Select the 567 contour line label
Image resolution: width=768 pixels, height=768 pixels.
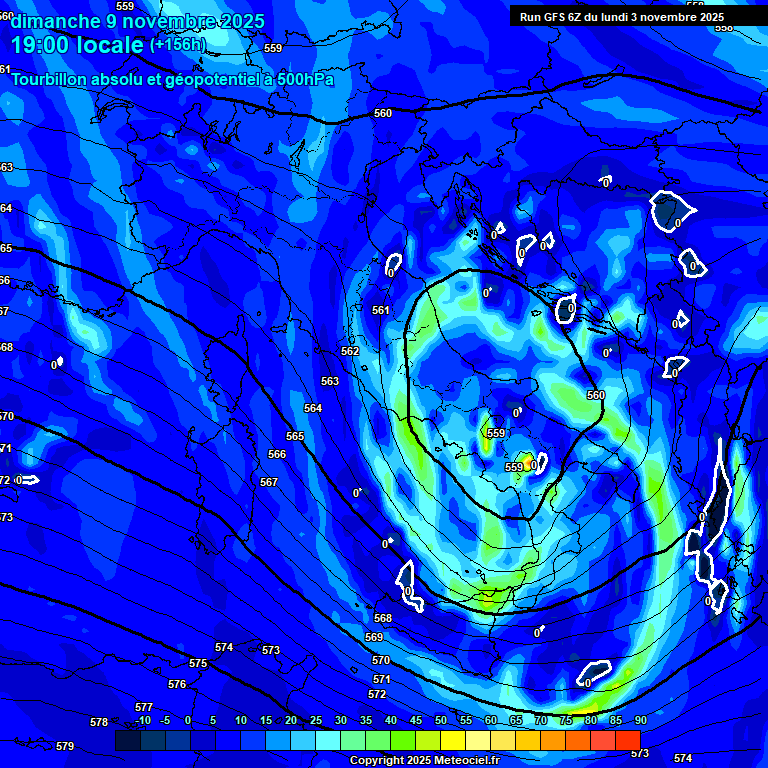click(x=269, y=483)
